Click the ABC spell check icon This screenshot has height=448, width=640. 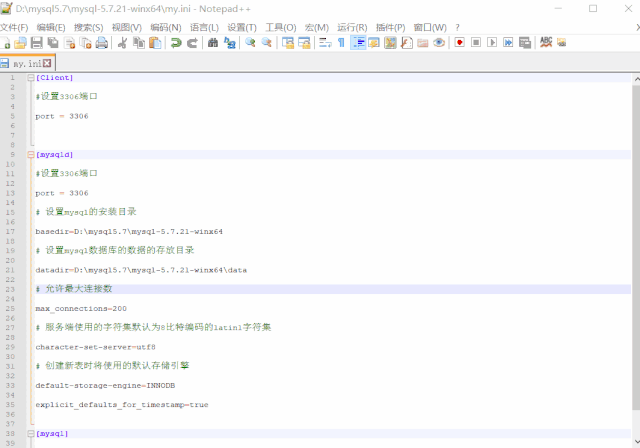coord(546,43)
